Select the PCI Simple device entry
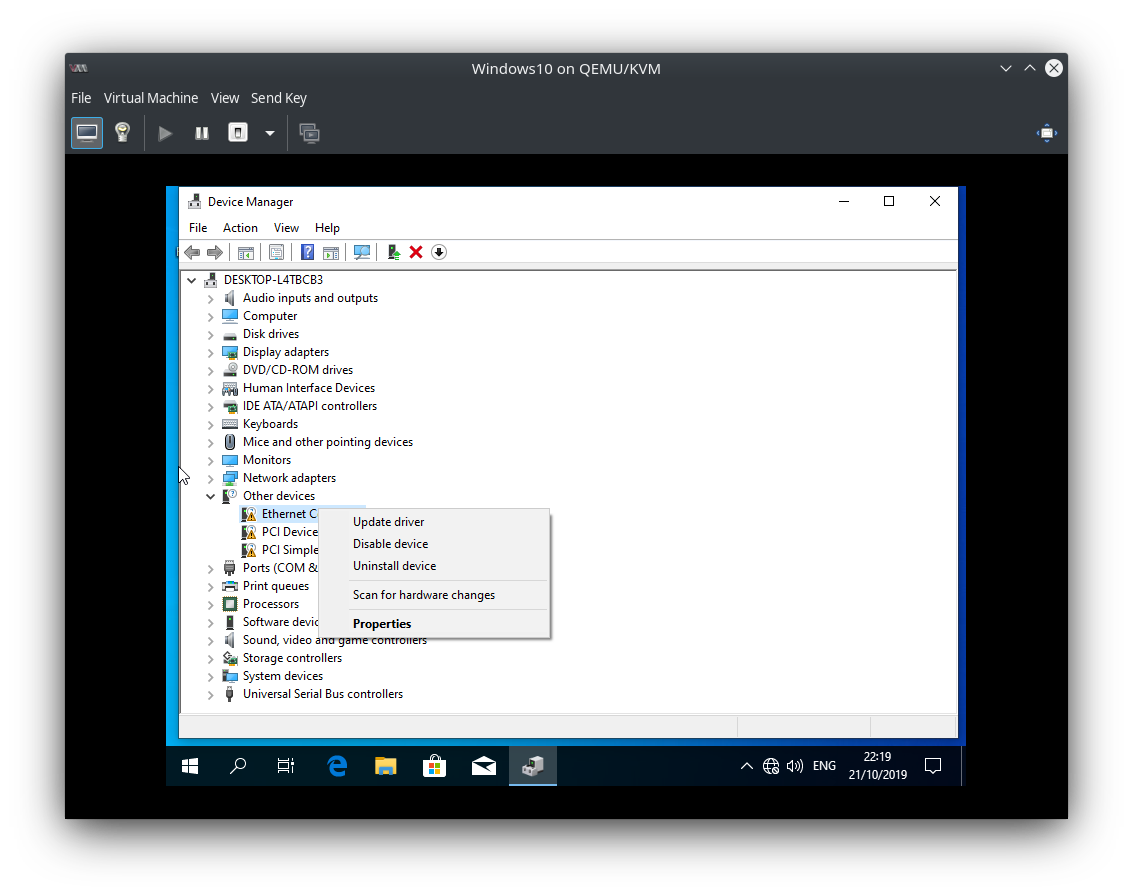 pyautogui.click(x=289, y=550)
